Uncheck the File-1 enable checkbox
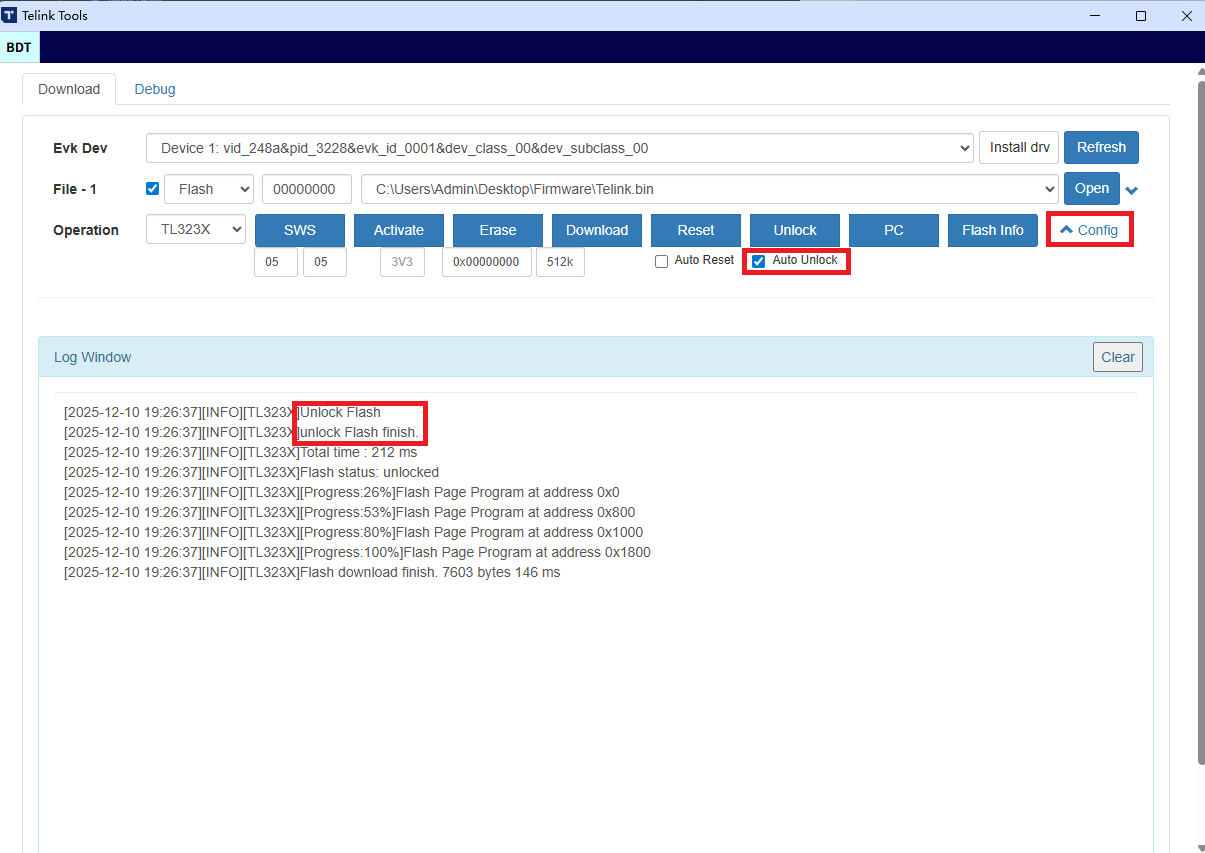1205x853 pixels. [x=152, y=188]
